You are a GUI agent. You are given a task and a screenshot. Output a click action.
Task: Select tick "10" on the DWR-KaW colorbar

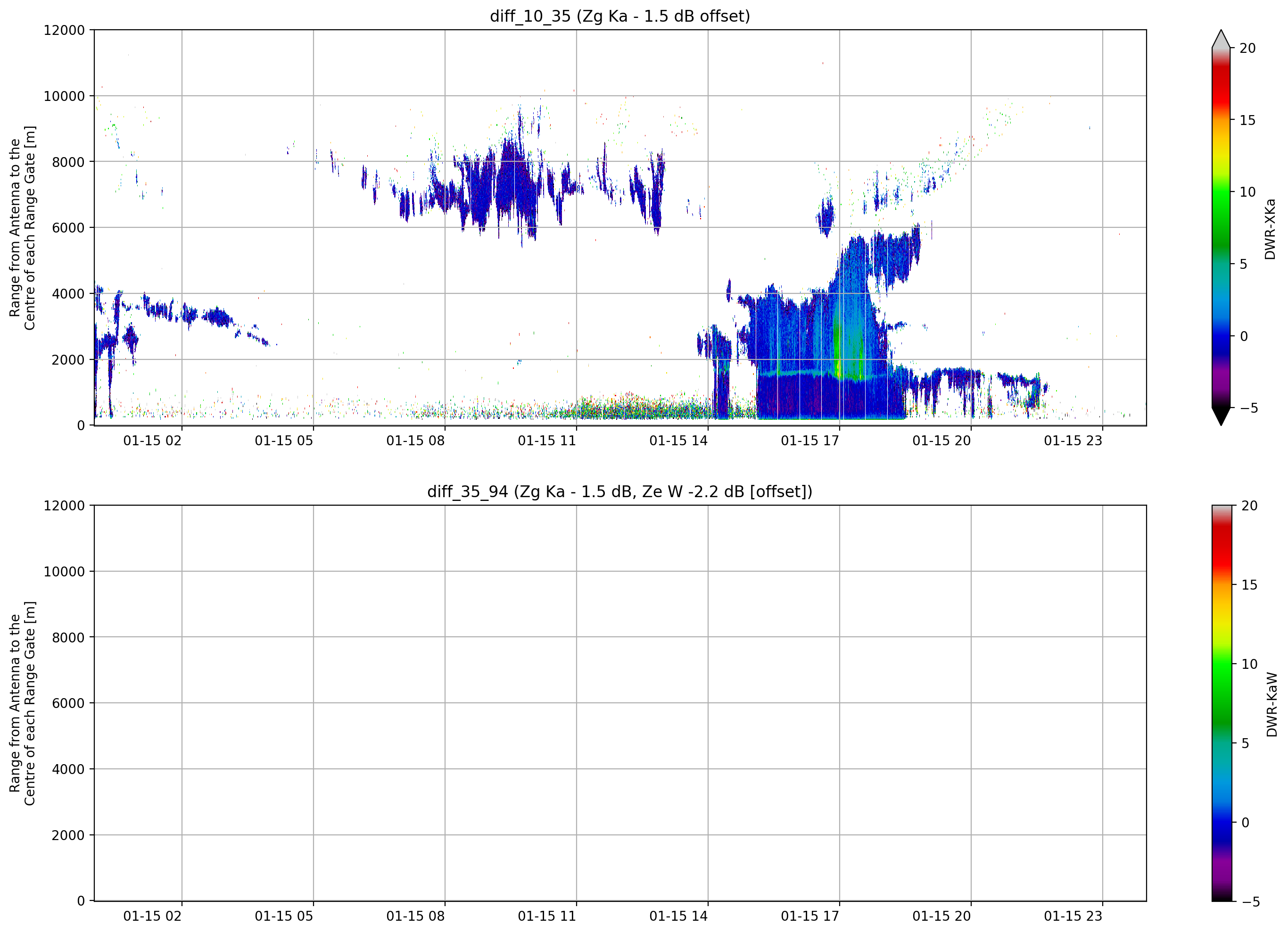click(1249, 664)
